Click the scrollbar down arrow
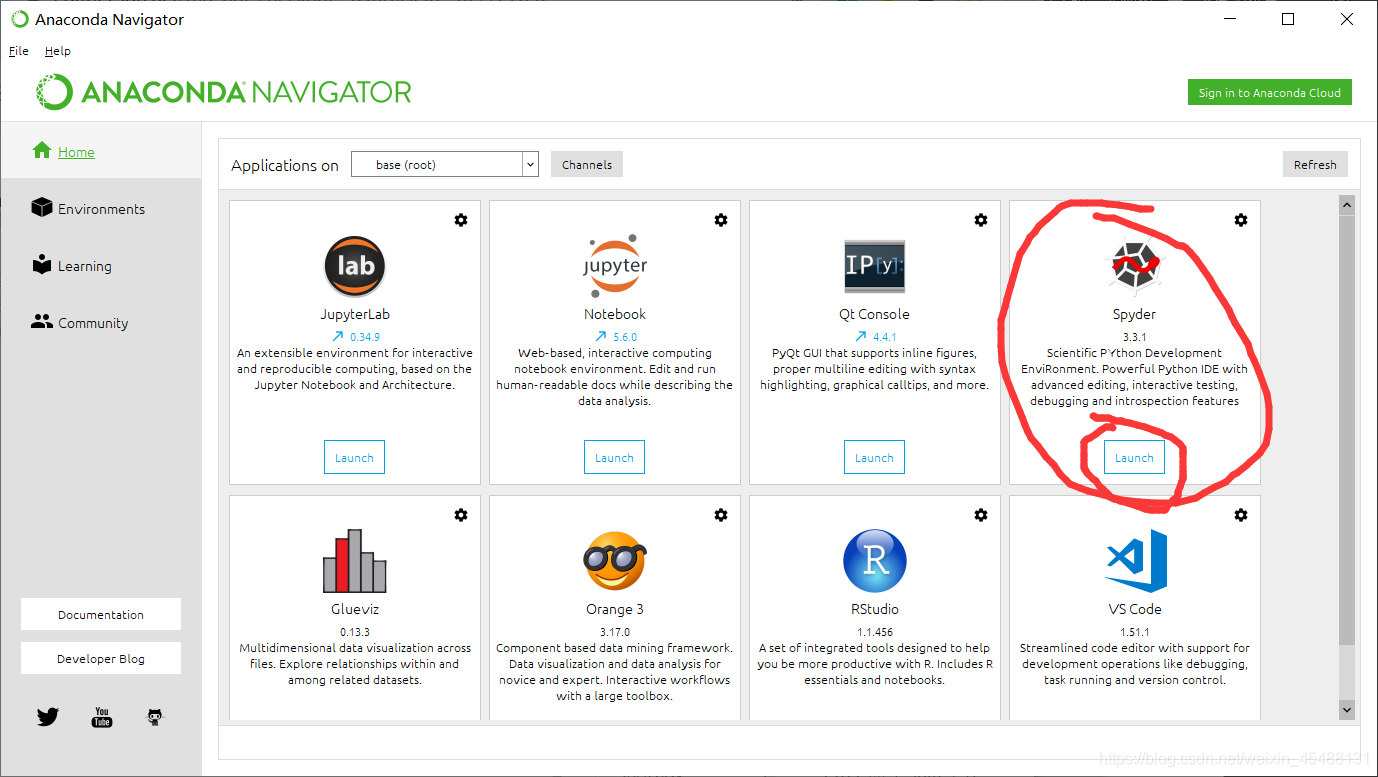The height and width of the screenshot is (777, 1378). [x=1347, y=709]
